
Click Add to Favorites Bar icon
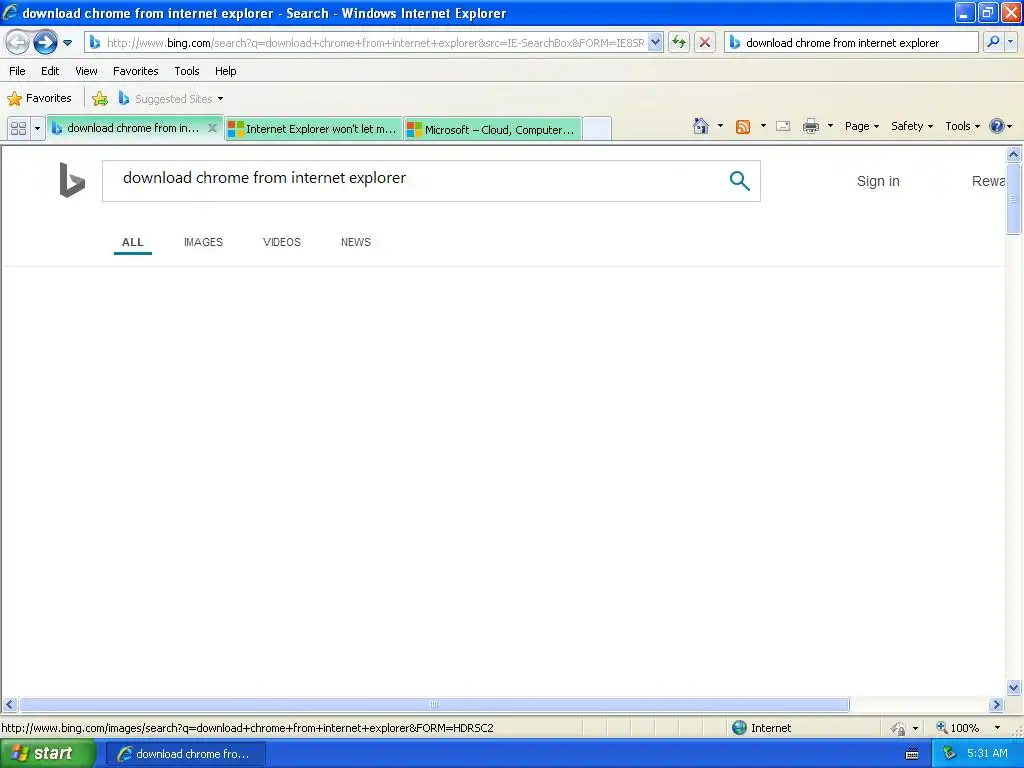(100, 99)
